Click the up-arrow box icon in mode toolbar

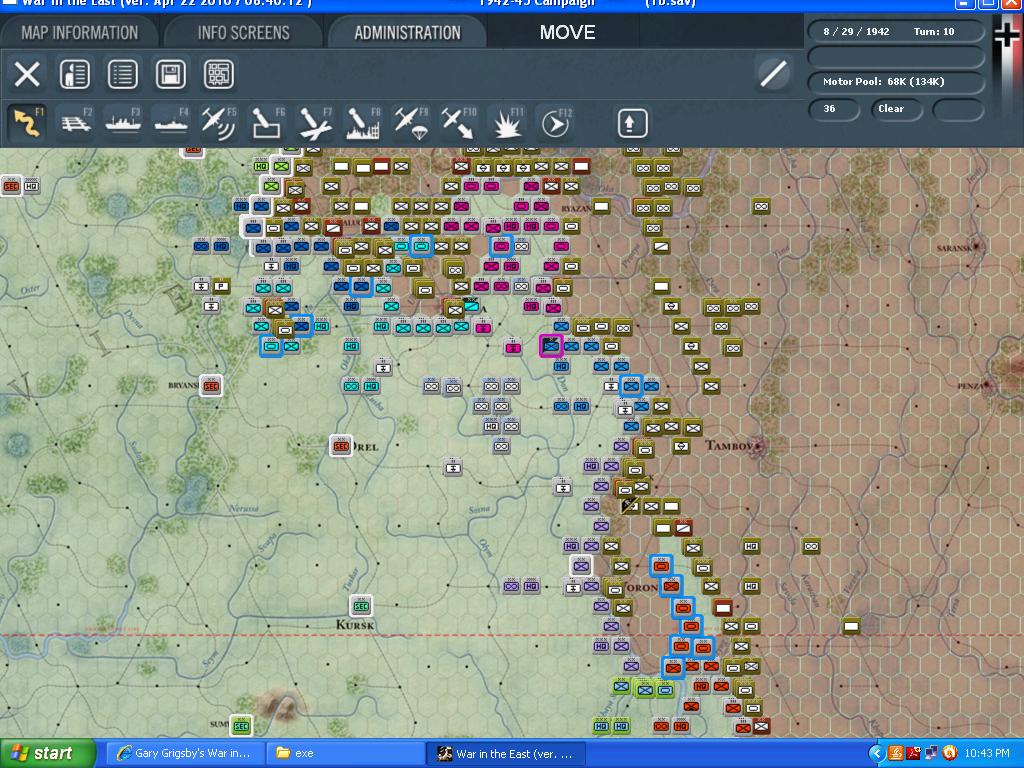point(632,123)
